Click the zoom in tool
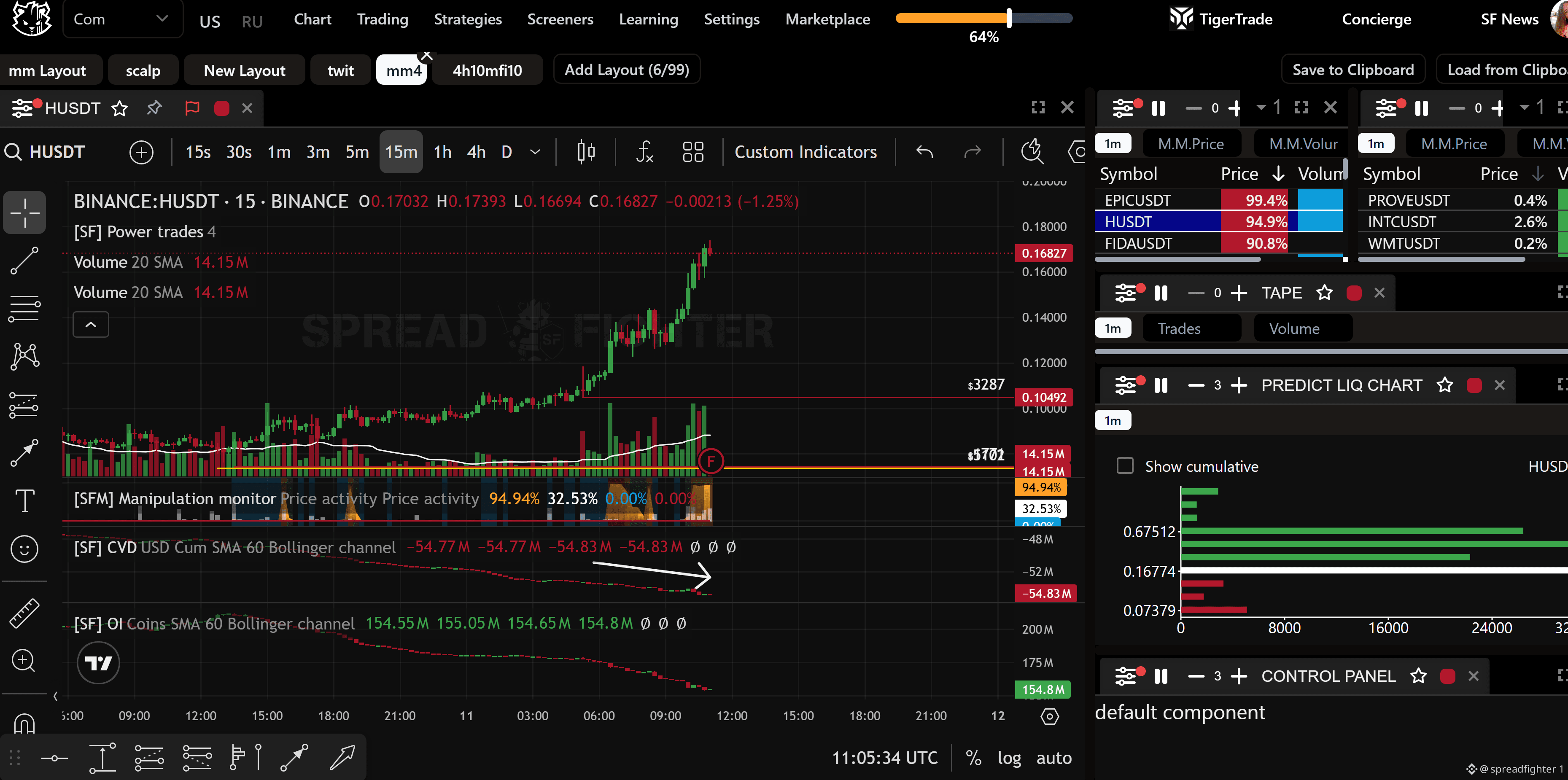Image resolution: width=1568 pixels, height=780 pixels. coord(24,660)
